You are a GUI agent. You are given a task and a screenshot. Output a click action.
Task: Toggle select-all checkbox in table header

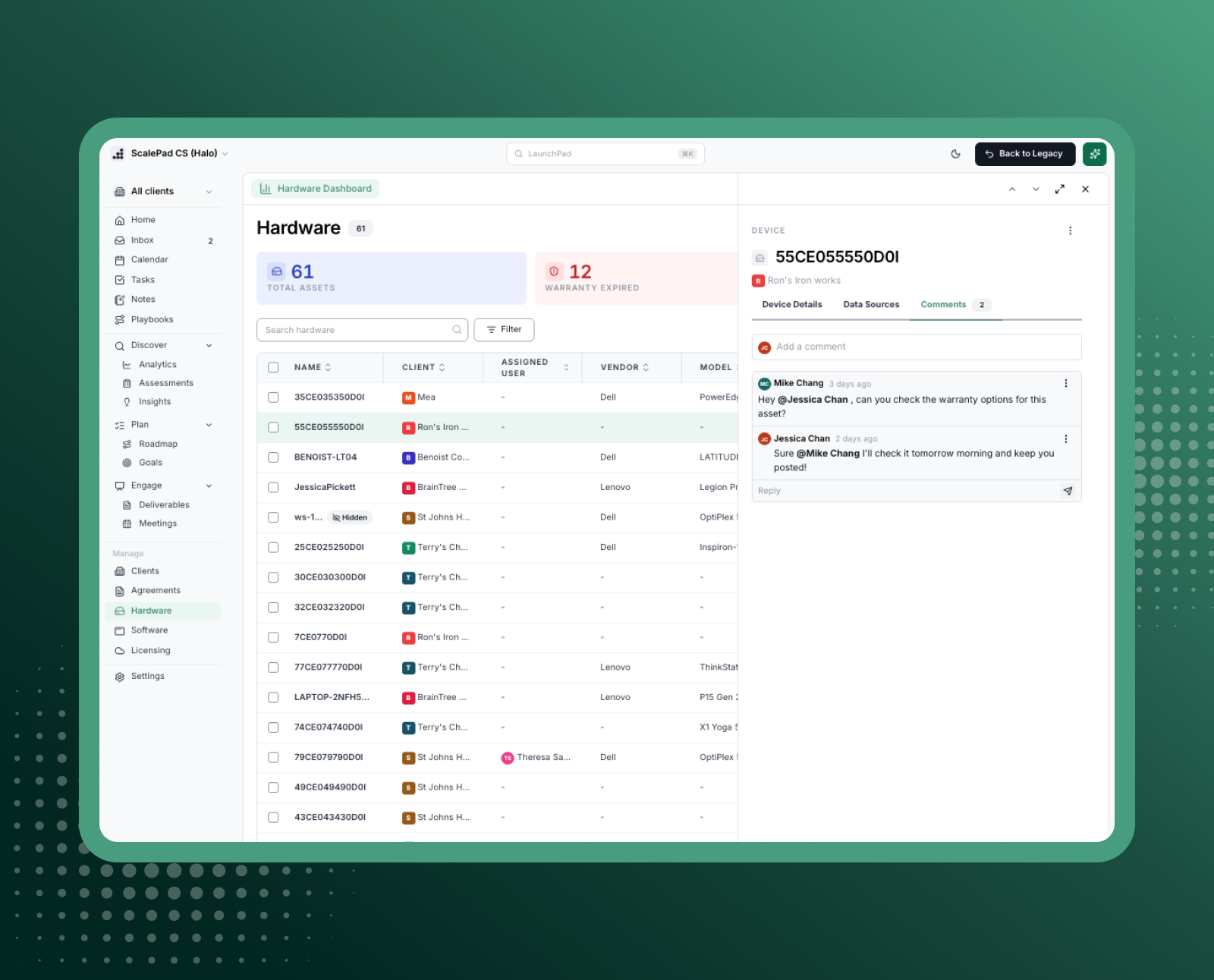coord(273,368)
